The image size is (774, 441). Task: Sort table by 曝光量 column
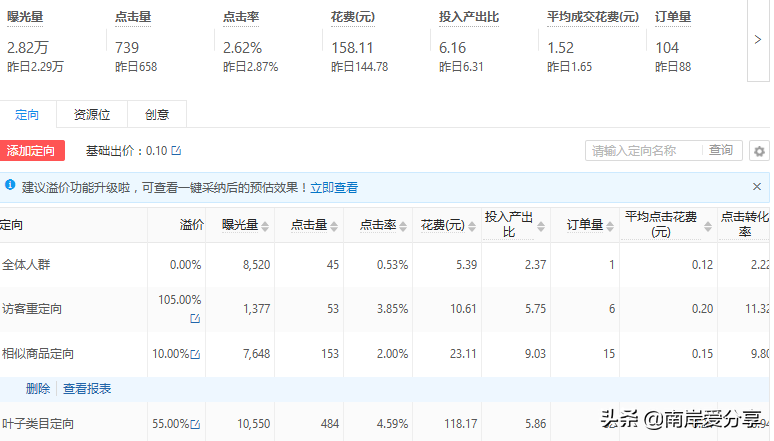tap(265, 226)
